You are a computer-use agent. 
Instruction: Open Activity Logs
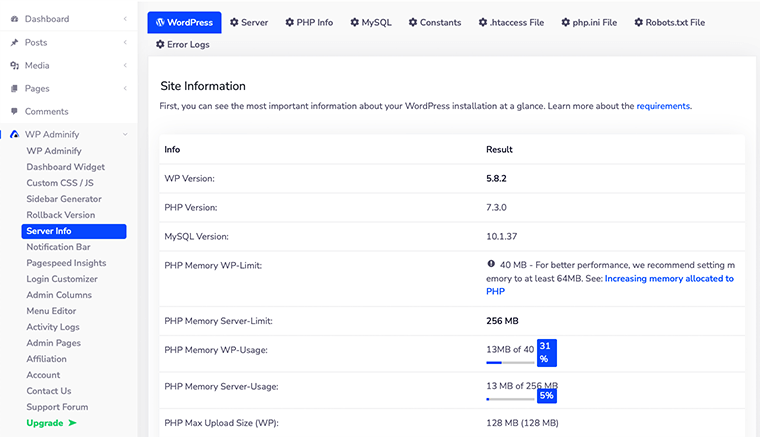pos(53,327)
